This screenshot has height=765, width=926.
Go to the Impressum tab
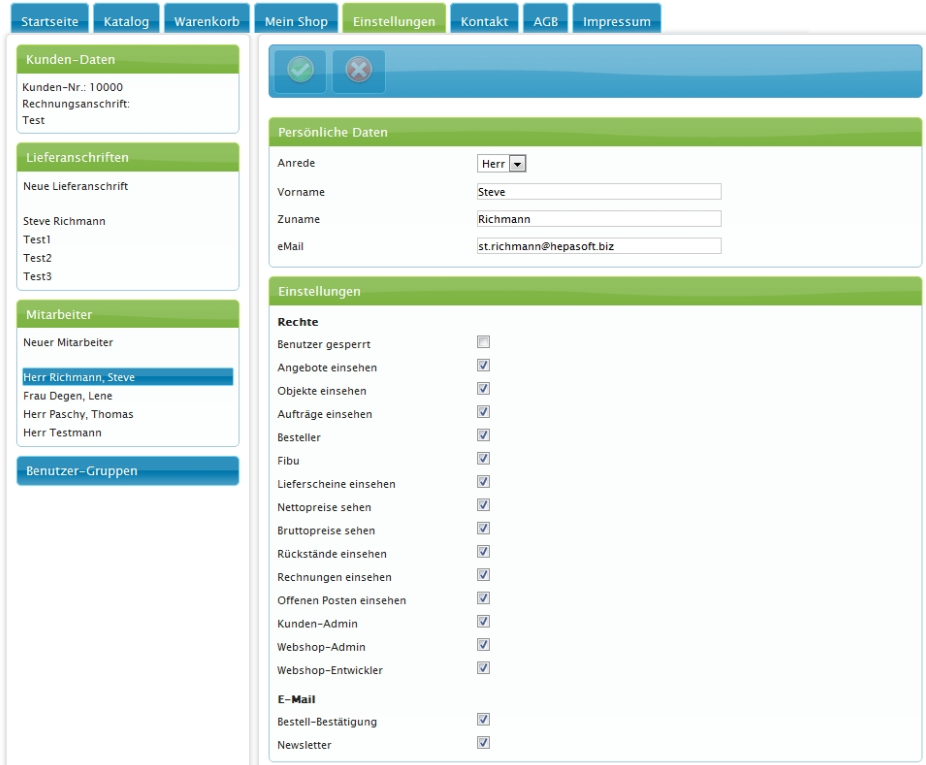pos(617,21)
